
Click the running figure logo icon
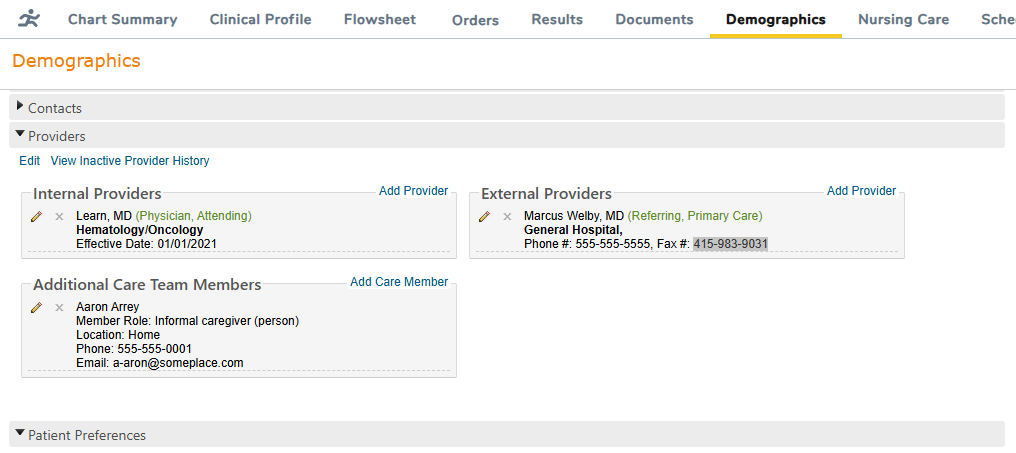(x=31, y=19)
